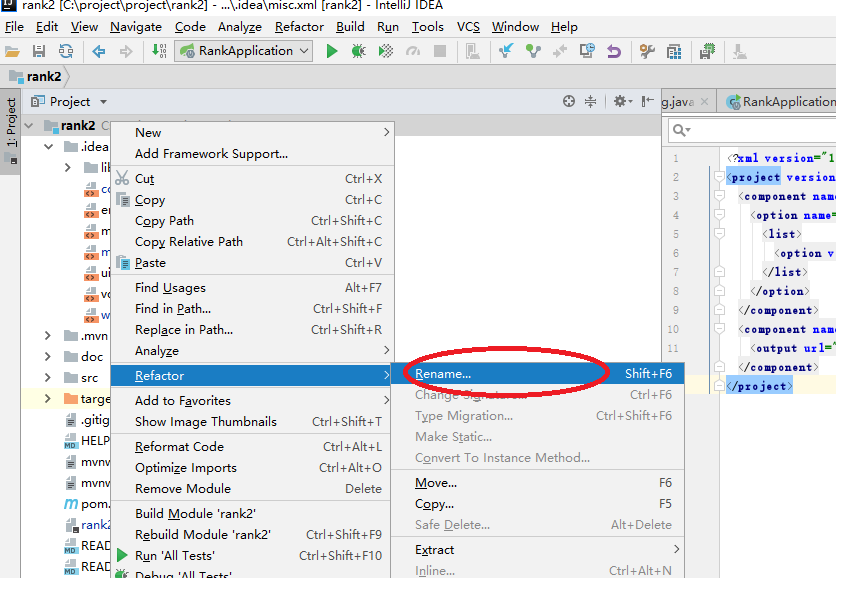Viewport: 844px width, 616px height.
Task: Open the Refactor menu in menu bar
Action: tap(299, 27)
